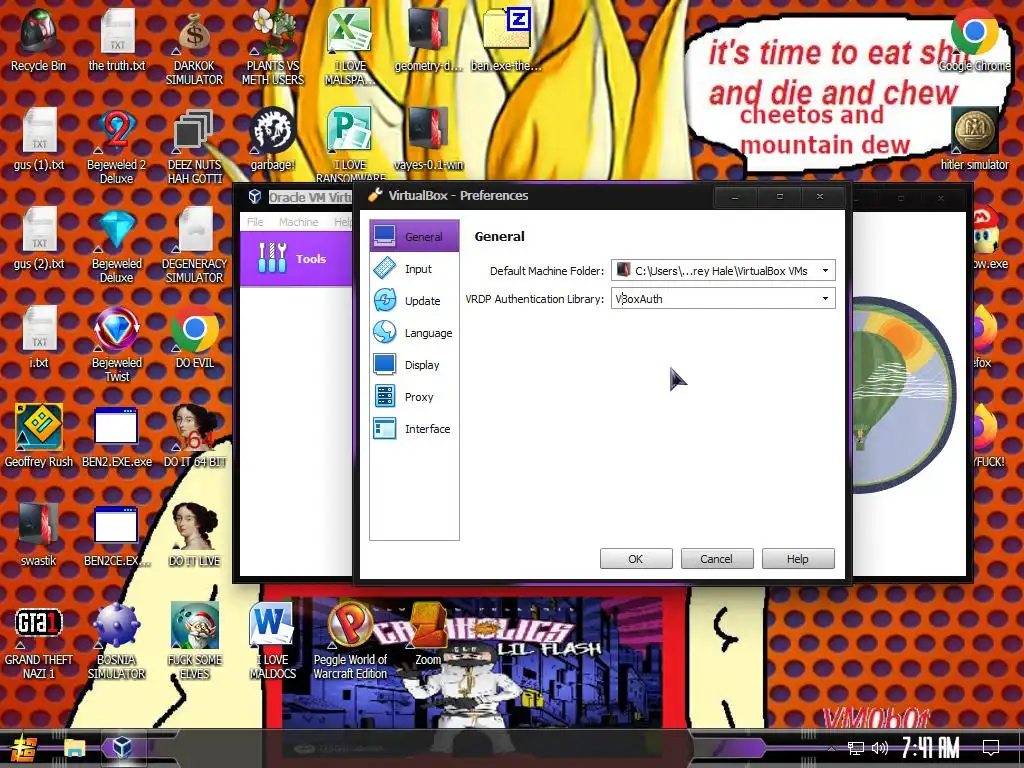Select the BOSNIA SIMULATOR mine icon

(x=116, y=641)
